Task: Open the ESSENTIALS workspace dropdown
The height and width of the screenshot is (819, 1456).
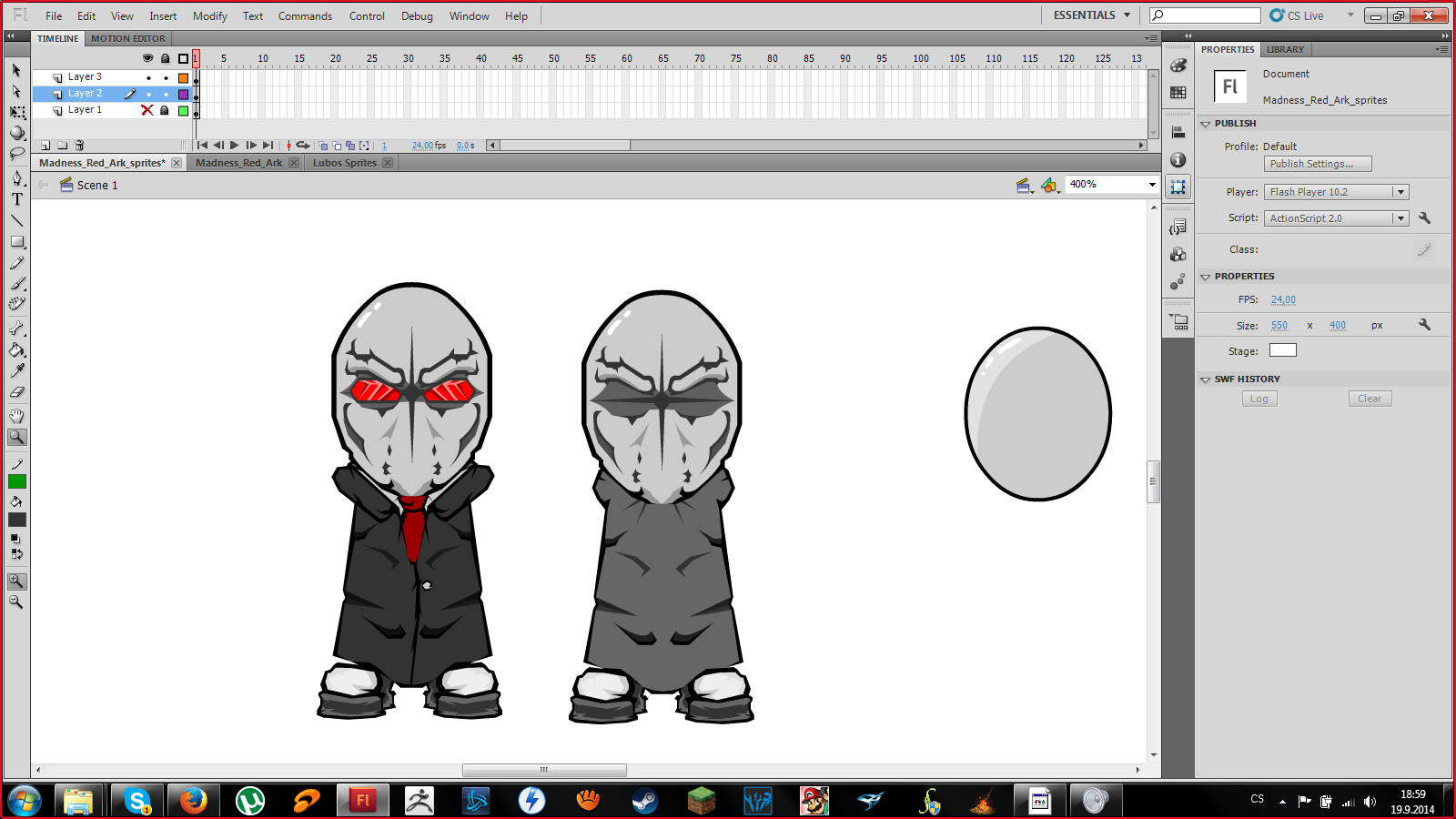Action: click(1091, 15)
